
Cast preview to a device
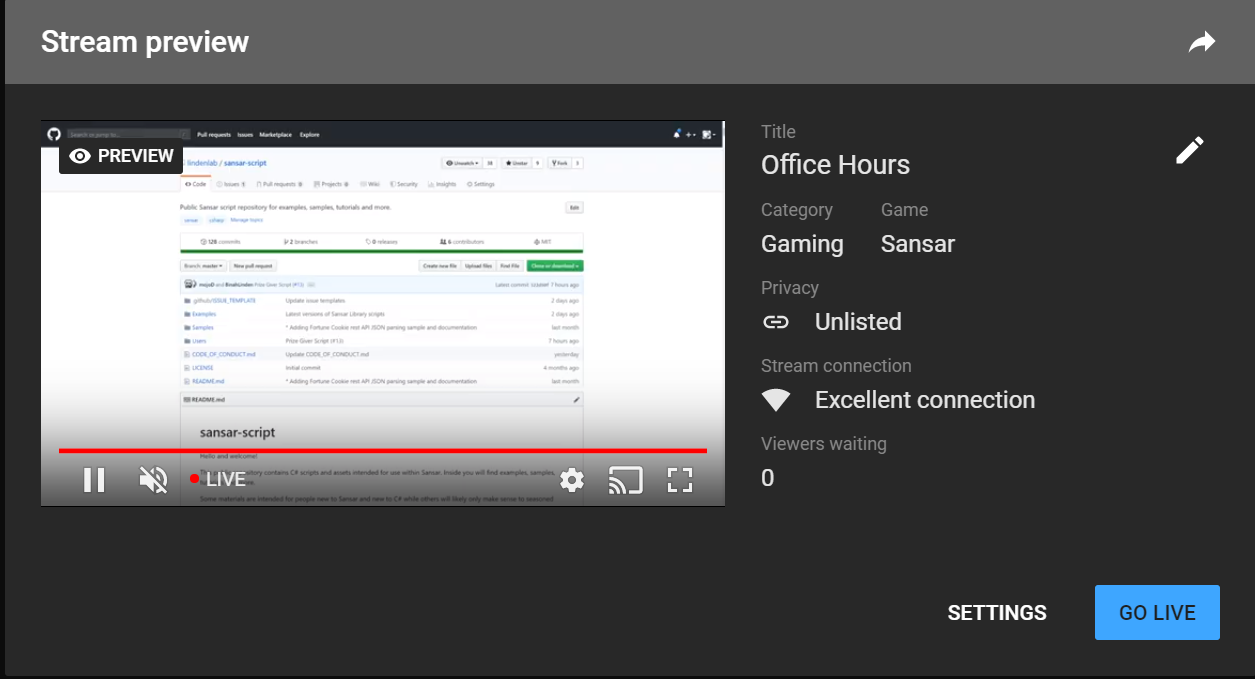(x=625, y=480)
